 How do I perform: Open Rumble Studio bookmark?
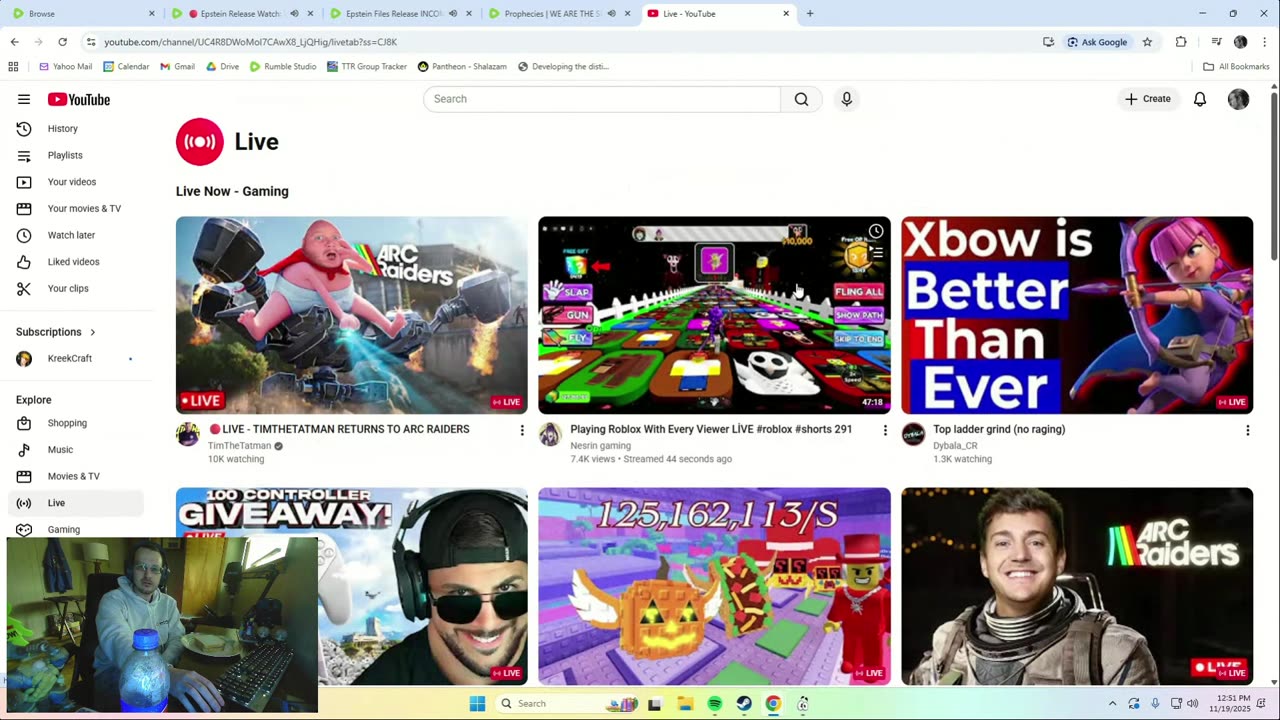click(x=283, y=67)
